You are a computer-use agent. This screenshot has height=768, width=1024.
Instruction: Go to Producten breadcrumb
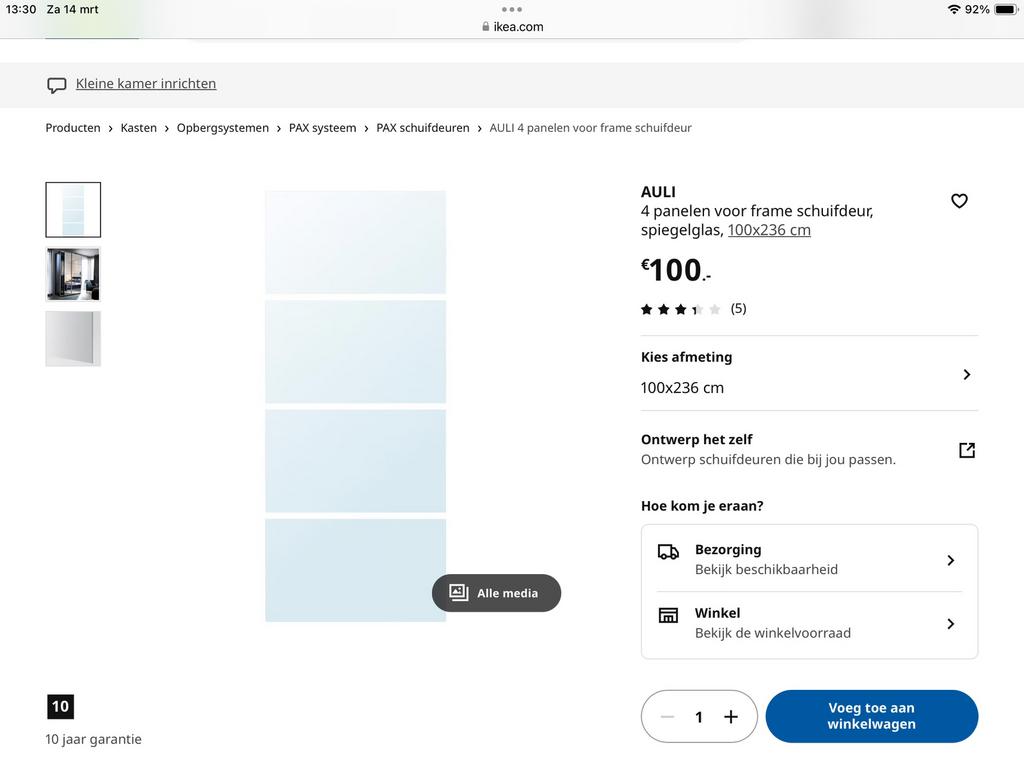[x=73, y=128]
